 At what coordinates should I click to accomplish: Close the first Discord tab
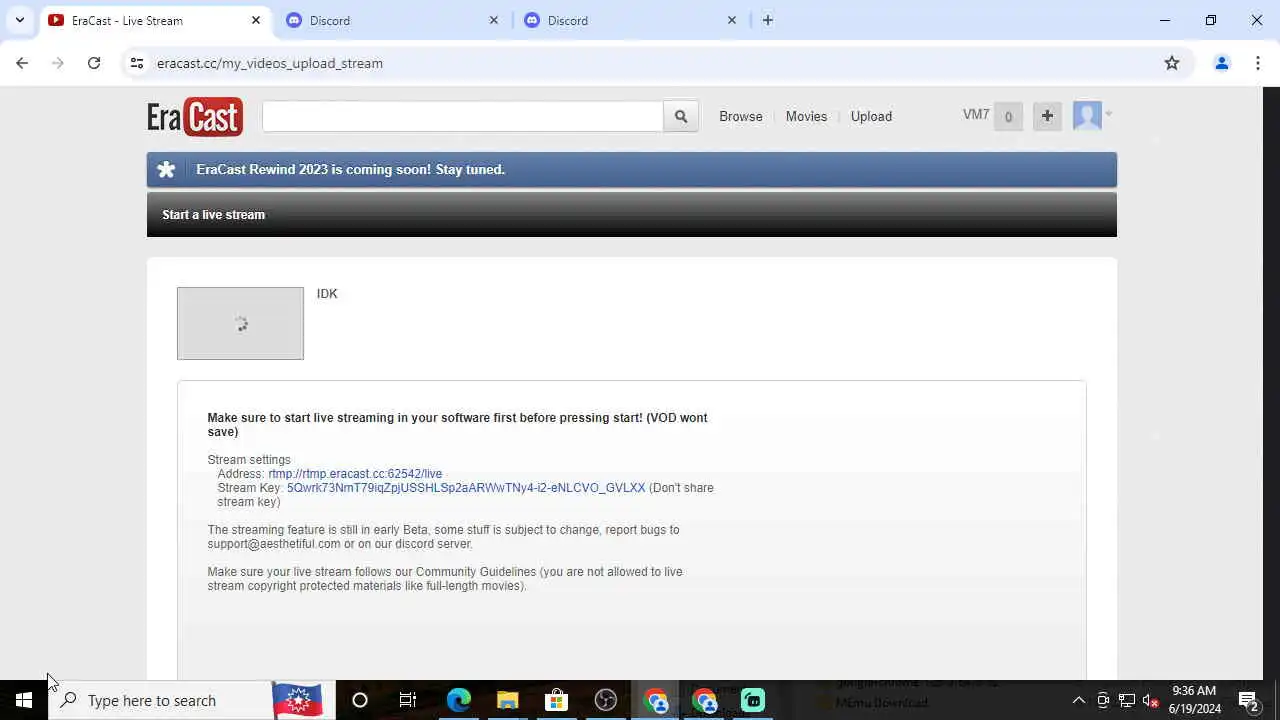pyautogui.click(x=493, y=20)
